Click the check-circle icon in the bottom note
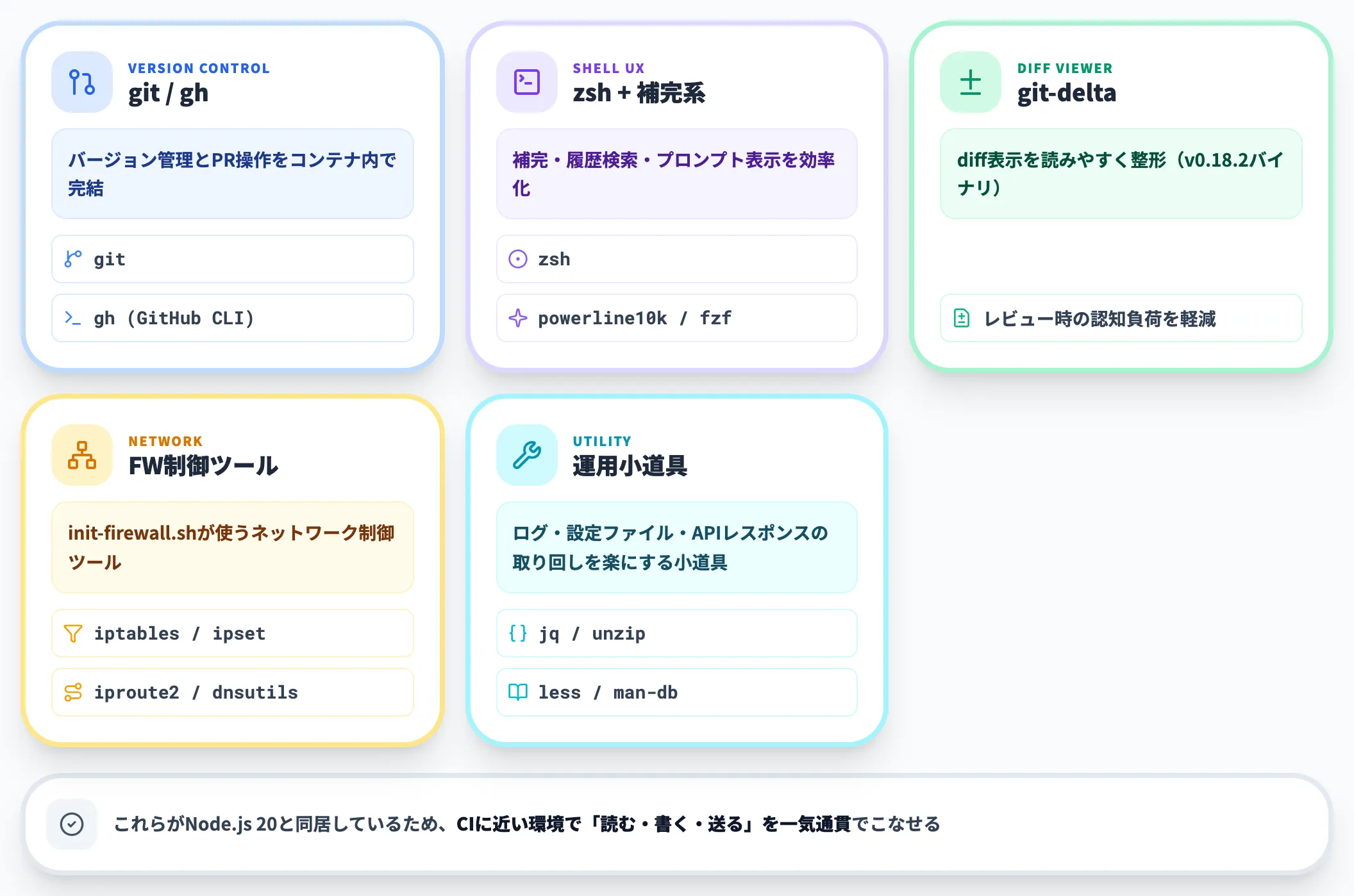Screen dimensions: 1354x896 click(x=72, y=824)
